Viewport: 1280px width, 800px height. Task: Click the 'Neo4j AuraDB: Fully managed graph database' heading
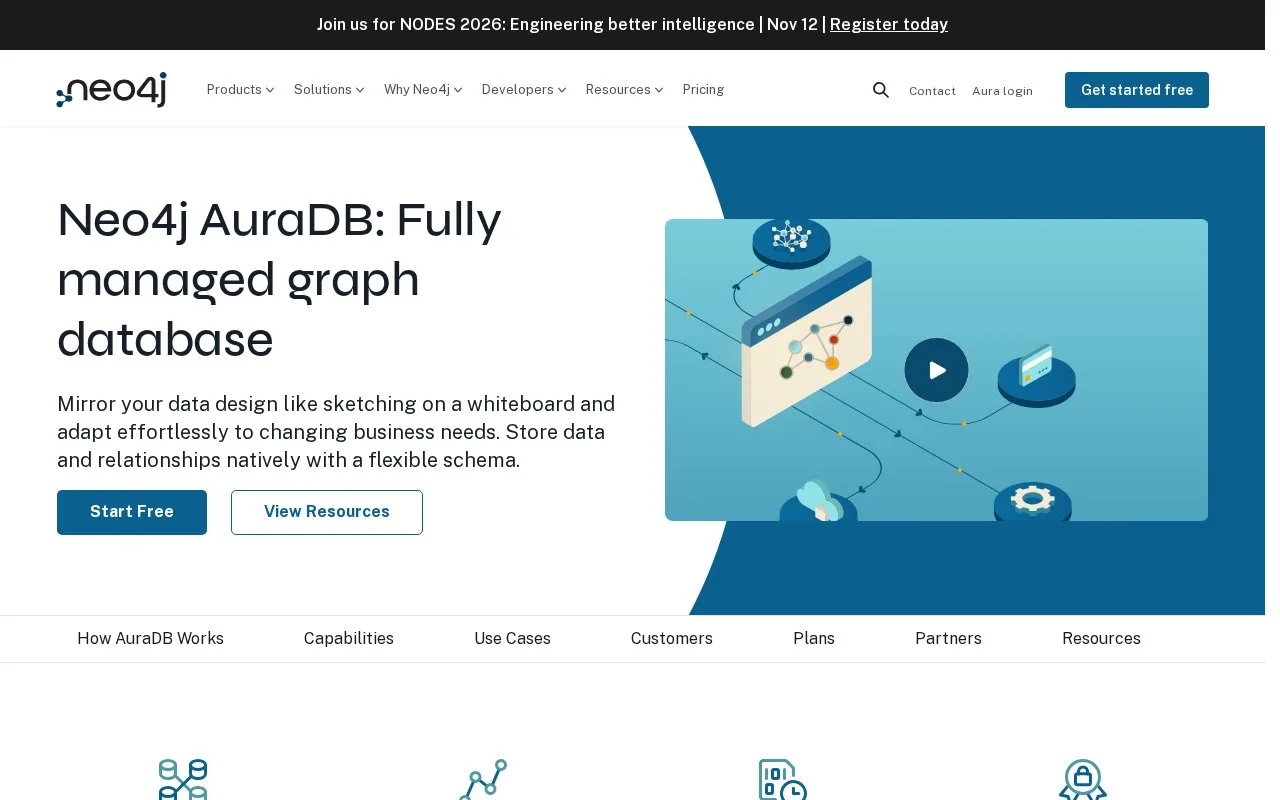(x=280, y=280)
